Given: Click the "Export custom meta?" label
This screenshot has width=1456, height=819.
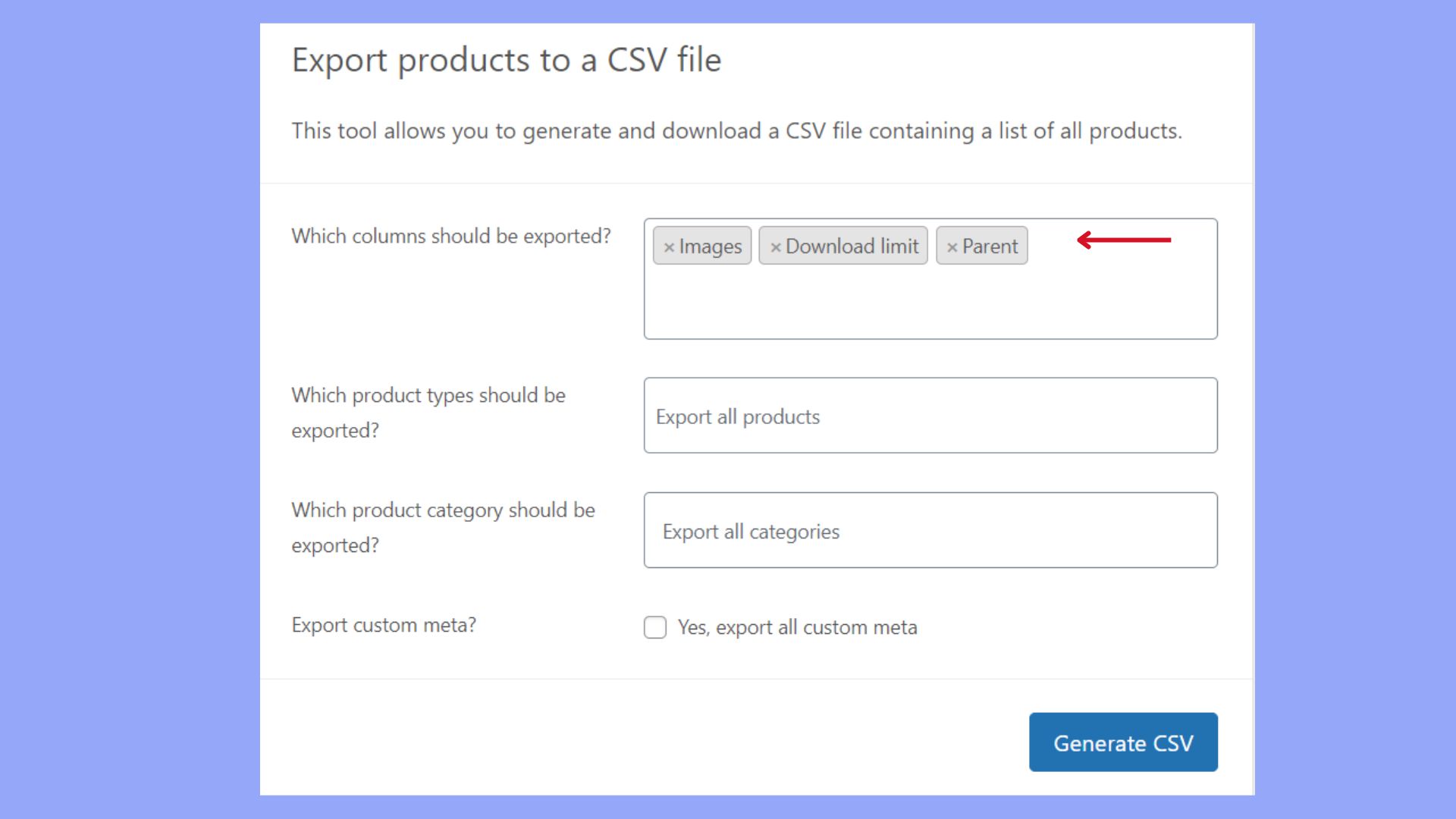Looking at the screenshot, I should [x=384, y=625].
